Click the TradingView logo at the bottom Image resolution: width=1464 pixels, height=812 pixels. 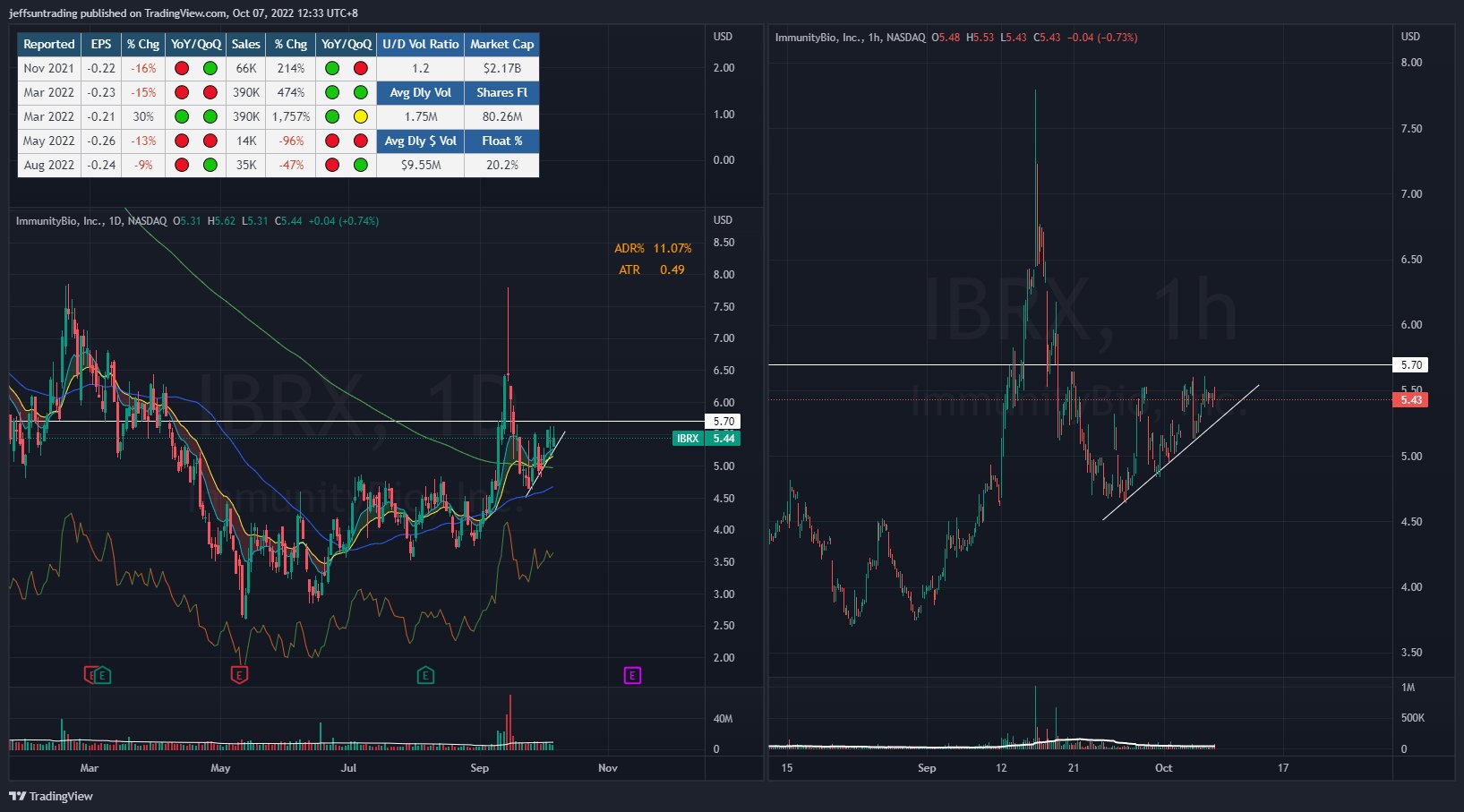[x=51, y=796]
